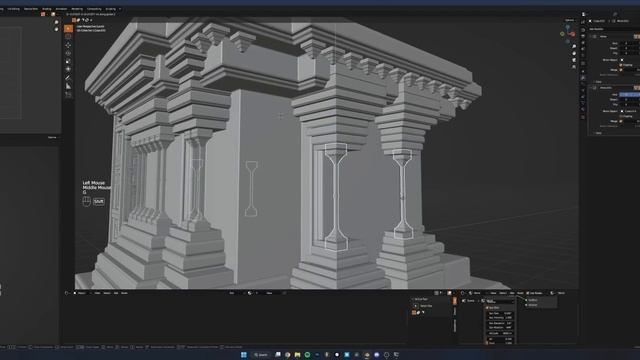Click the viewport pan hand gizmo
Viewport: 640px width, 360px height.
click(x=574, y=53)
